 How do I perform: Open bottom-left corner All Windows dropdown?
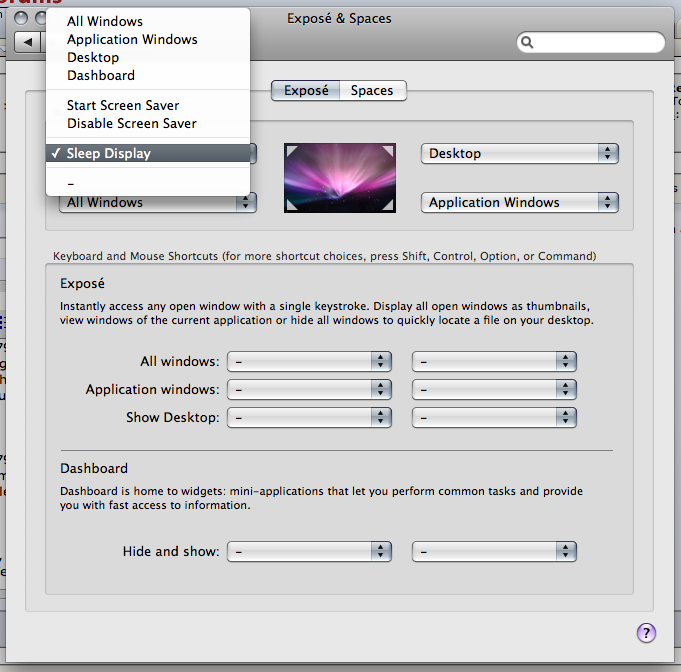click(158, 203)
